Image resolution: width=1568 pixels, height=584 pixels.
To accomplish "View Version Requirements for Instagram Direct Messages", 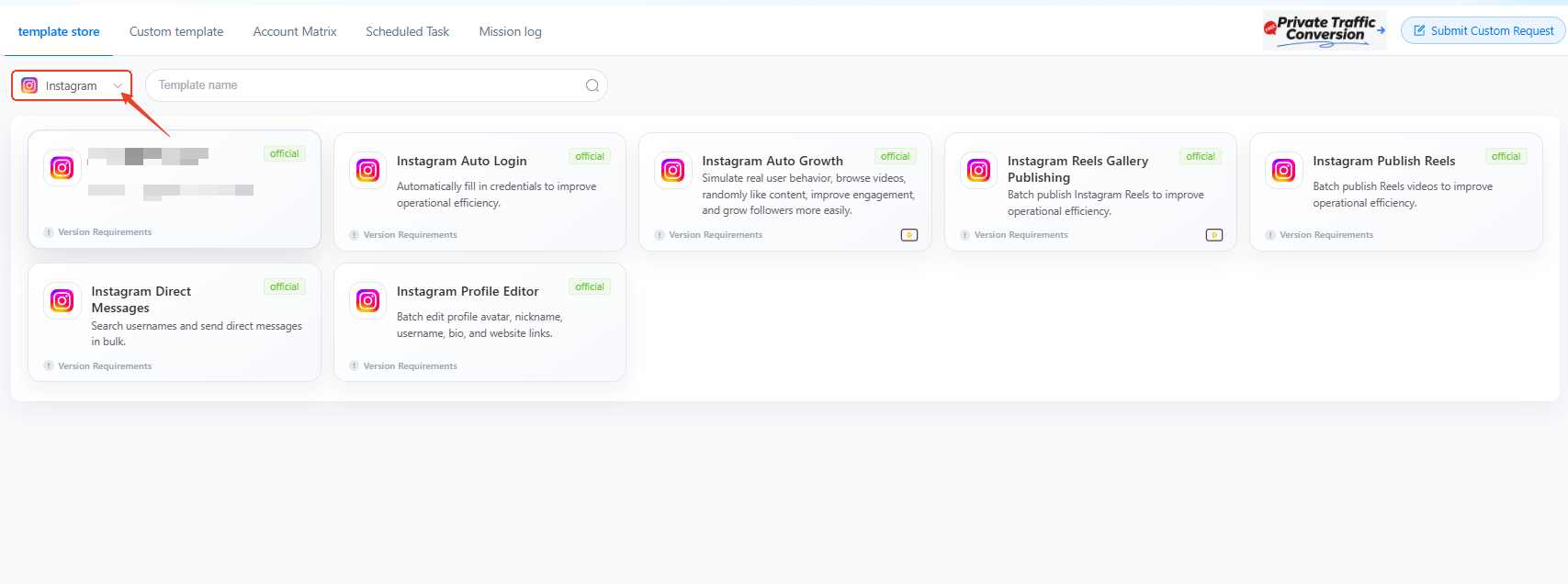I will tap(97, 366).
